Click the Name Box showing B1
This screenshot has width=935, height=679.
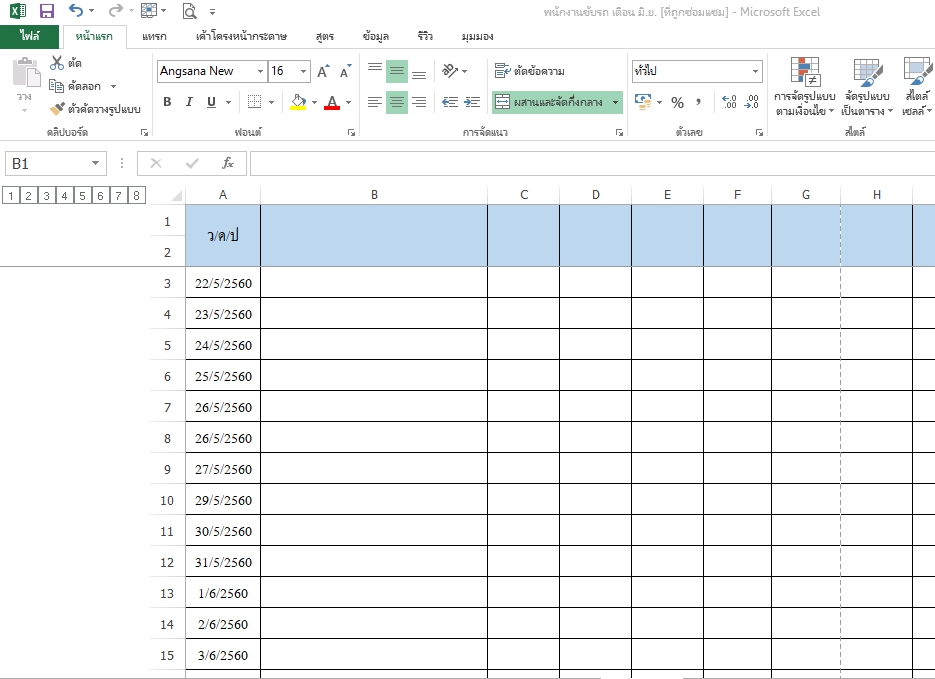point(55,163)
